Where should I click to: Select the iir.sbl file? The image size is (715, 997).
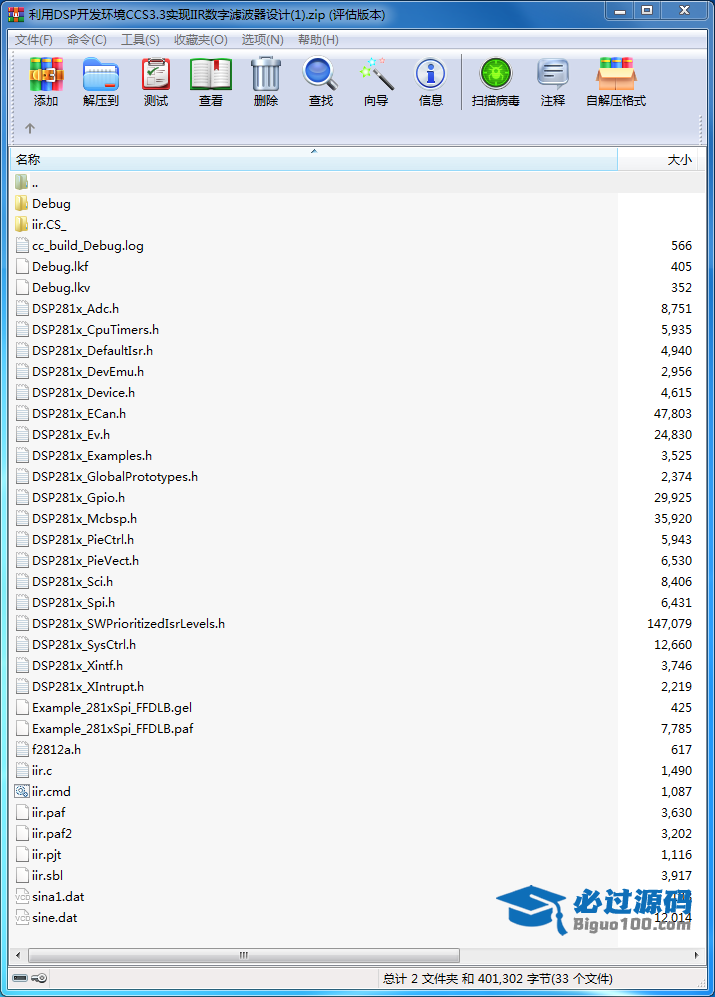pyautogui.click(x=39, y=875)
